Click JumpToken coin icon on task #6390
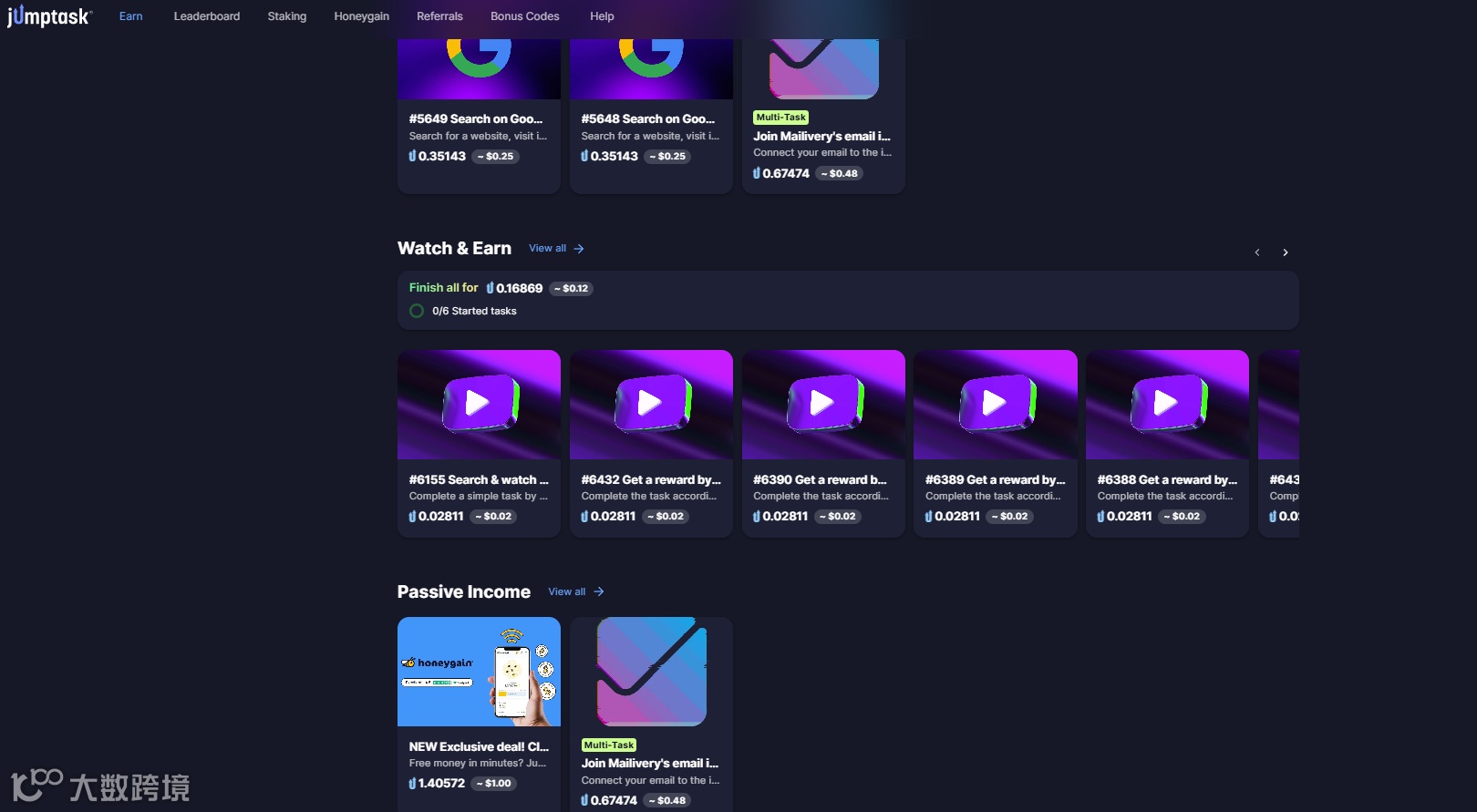1477x812 pixels. 757,516
